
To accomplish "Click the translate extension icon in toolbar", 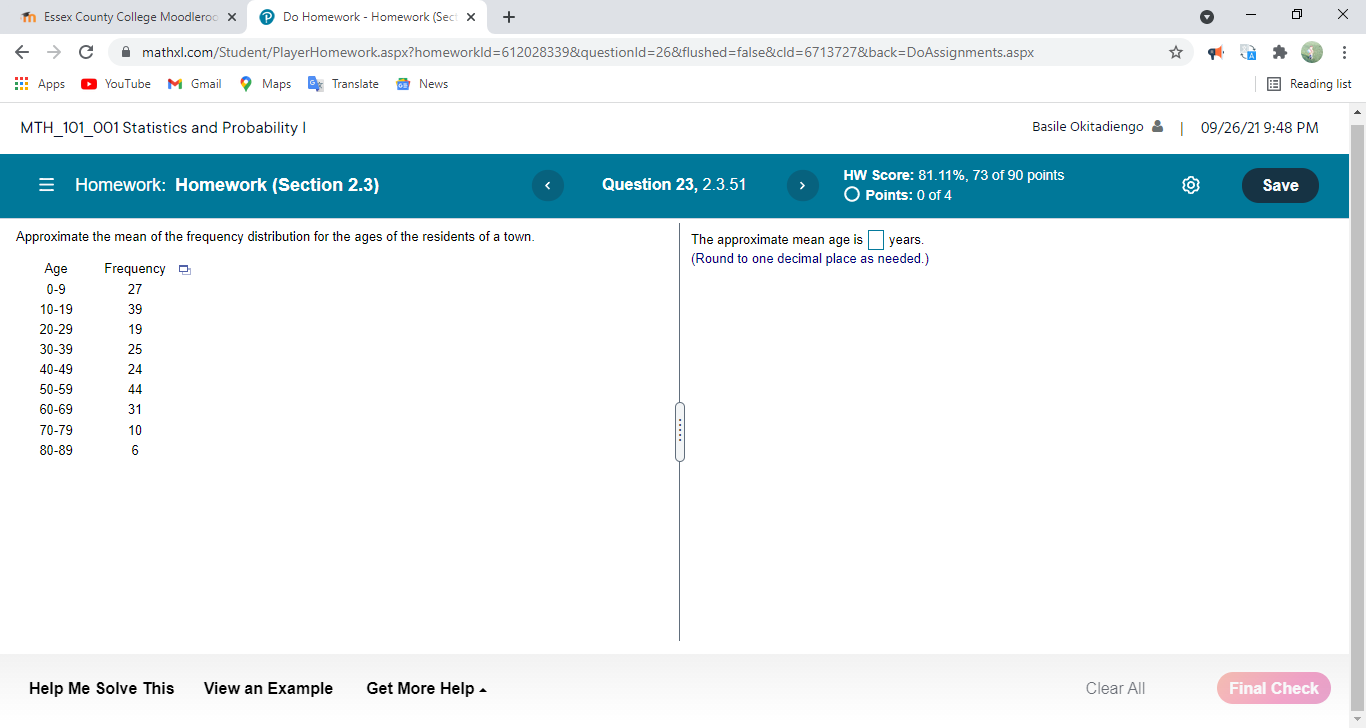I will click(1248, 52).
